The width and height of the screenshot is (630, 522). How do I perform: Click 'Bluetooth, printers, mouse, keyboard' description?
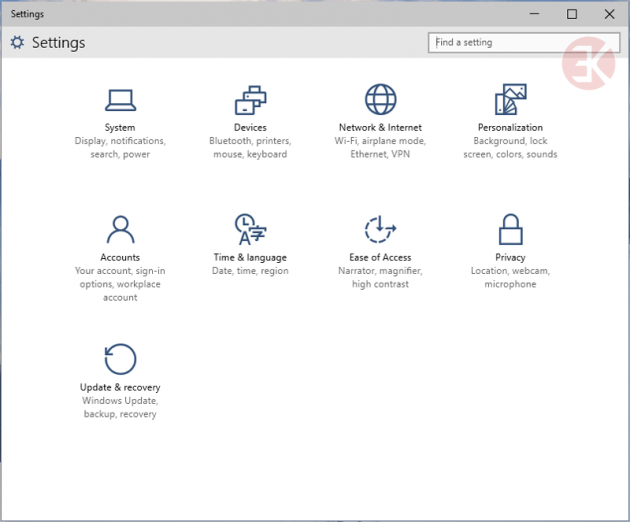[x=250, y=147]
